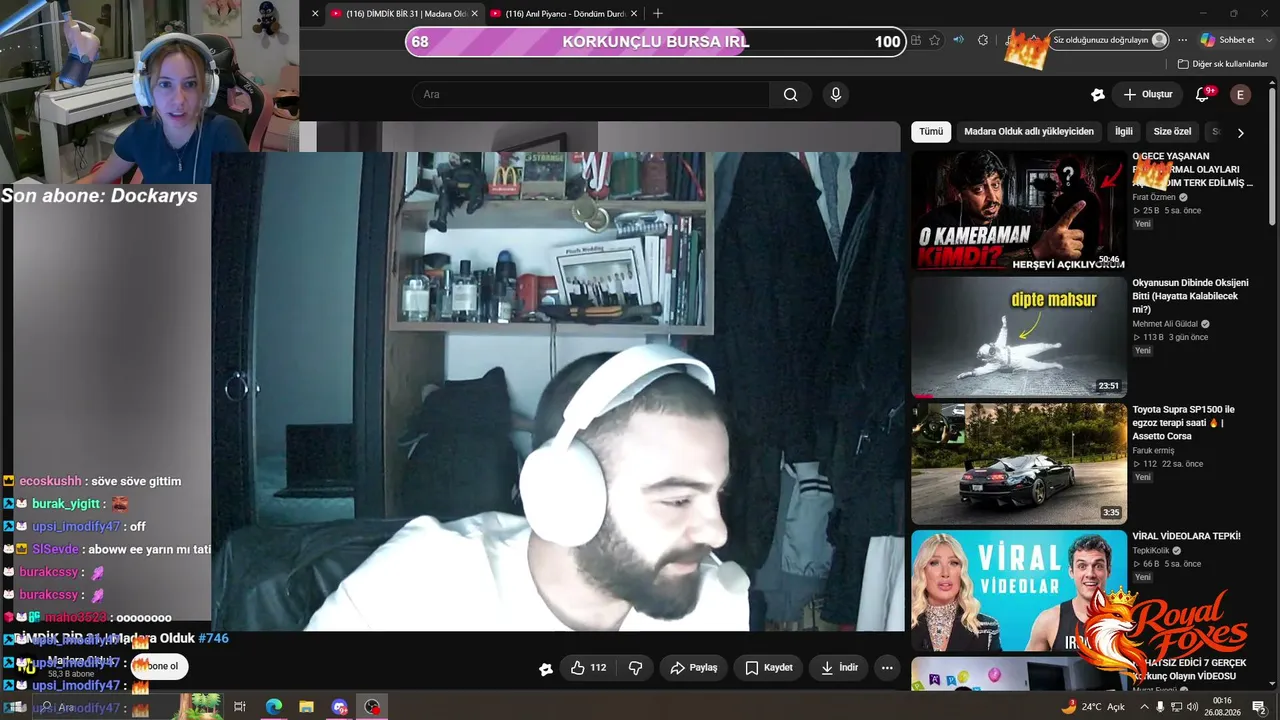This screenshot has height=720, width=1280.
Task: Open a new browser tab
Action: click(x=657, y=14)
